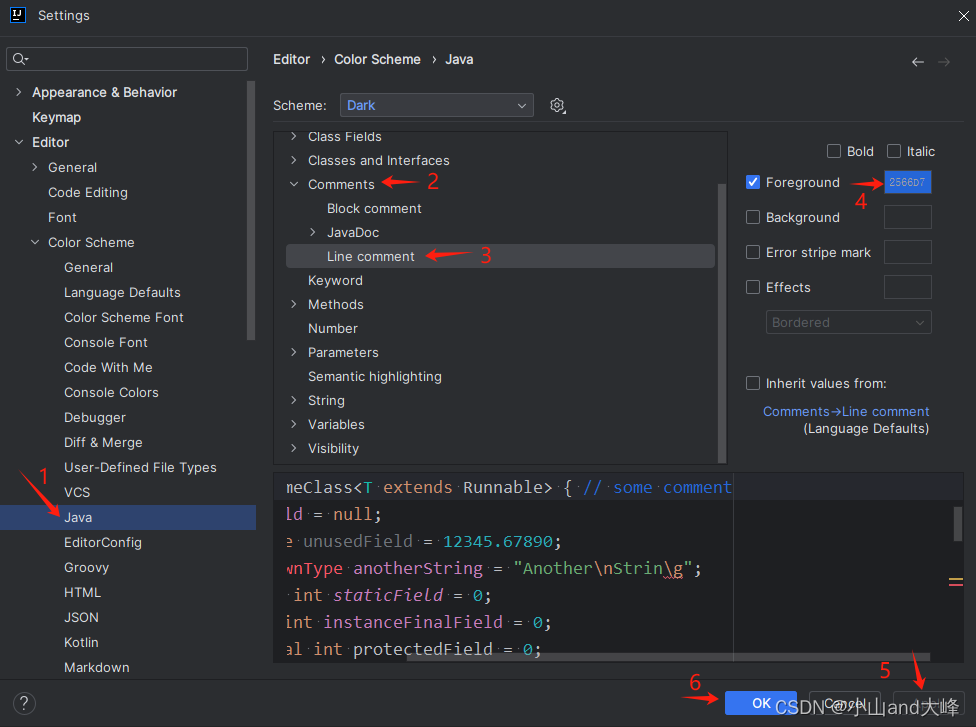
Task: Click Foreground color swatch 2566D7
Action: coord(908,182)
